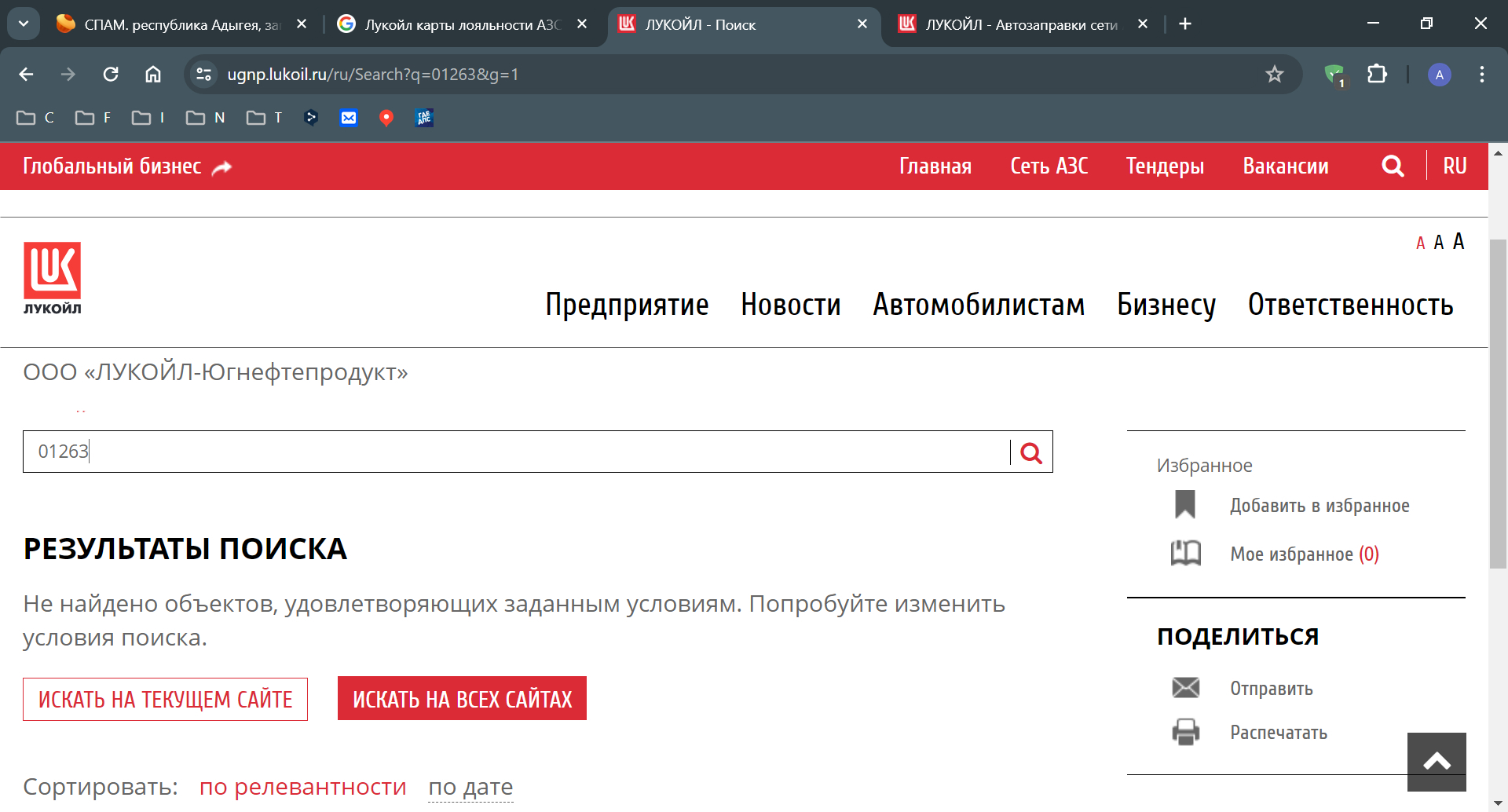The height and width of the screenshot is (812, 1508).
Task: Click the green shield extension icon
Action: click(1334, 75)
